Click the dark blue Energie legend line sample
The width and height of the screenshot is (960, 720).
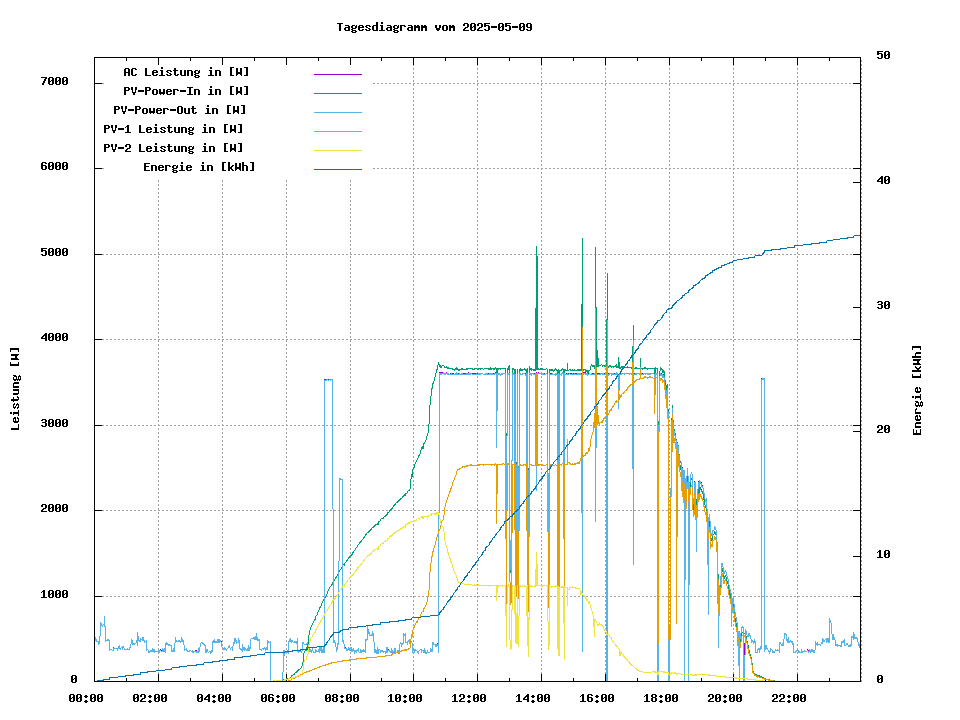[x=337, y=169]
